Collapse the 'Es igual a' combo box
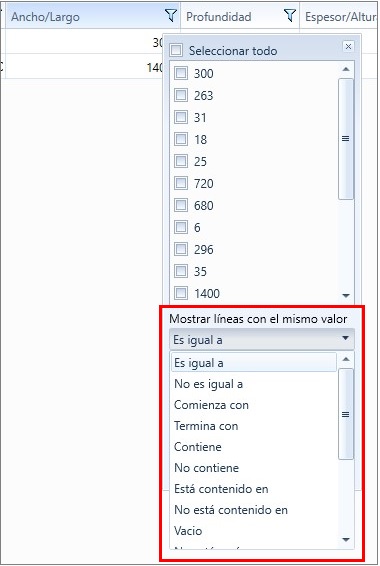The height and width of the screenshot is (566, 380). (x=262, y=339)
